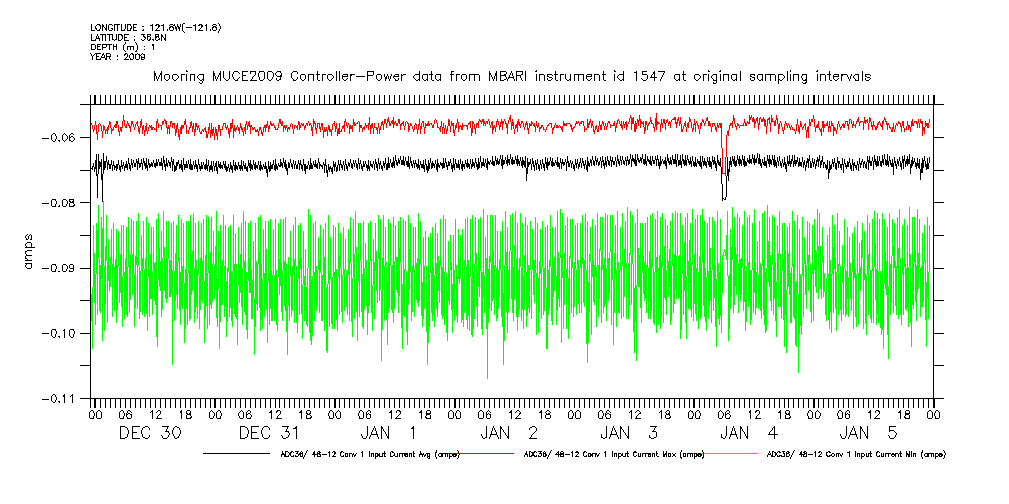
Task: Click the LONGITUDE metadata line
Action: coord(142,27)
